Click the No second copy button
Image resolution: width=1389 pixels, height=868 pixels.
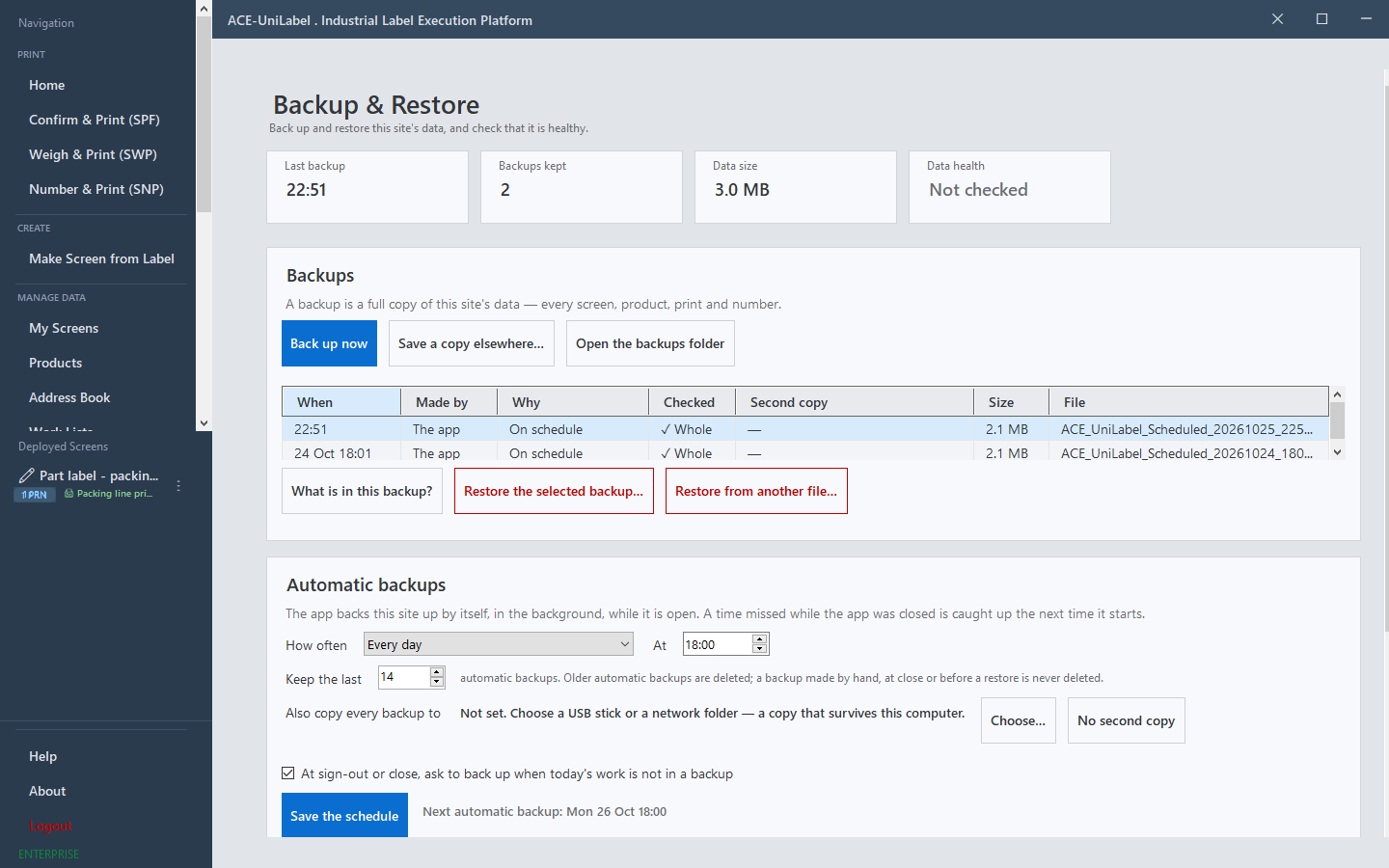(1127, 720)
